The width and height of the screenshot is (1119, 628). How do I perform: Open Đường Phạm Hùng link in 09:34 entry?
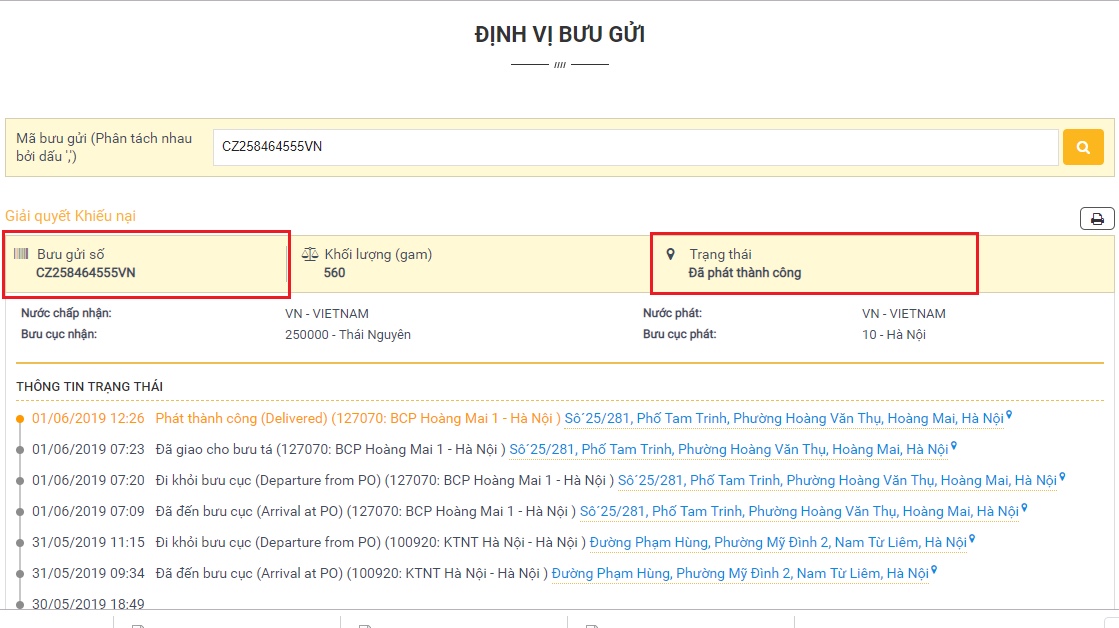pos(739,573)
